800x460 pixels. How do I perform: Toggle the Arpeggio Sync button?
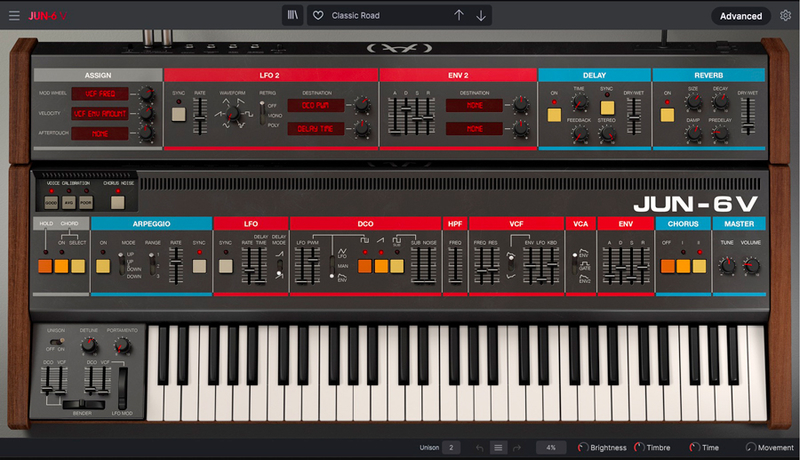point(199,266)
